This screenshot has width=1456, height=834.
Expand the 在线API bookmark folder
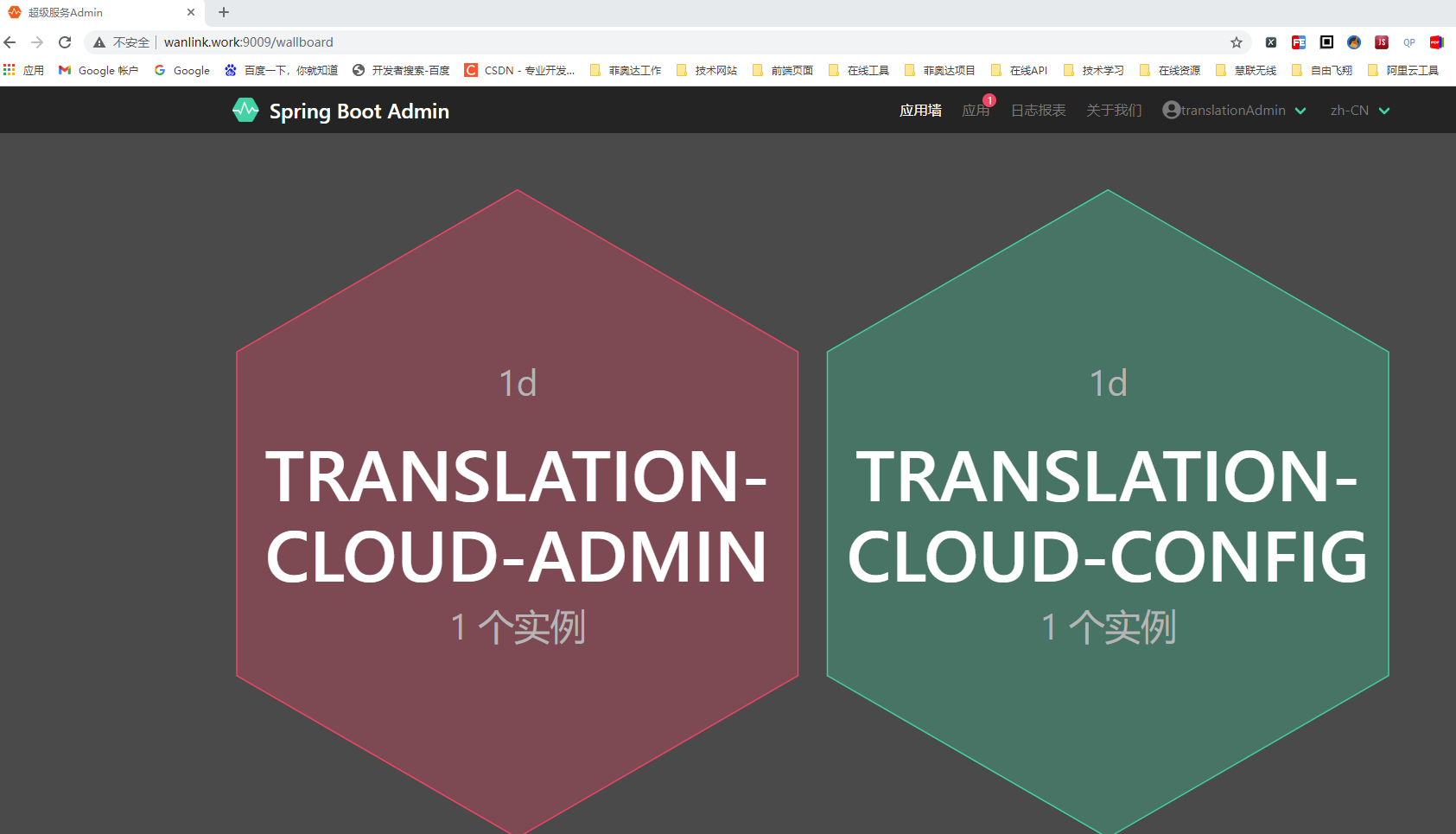pyautogui.click(x=1020, y=70)
